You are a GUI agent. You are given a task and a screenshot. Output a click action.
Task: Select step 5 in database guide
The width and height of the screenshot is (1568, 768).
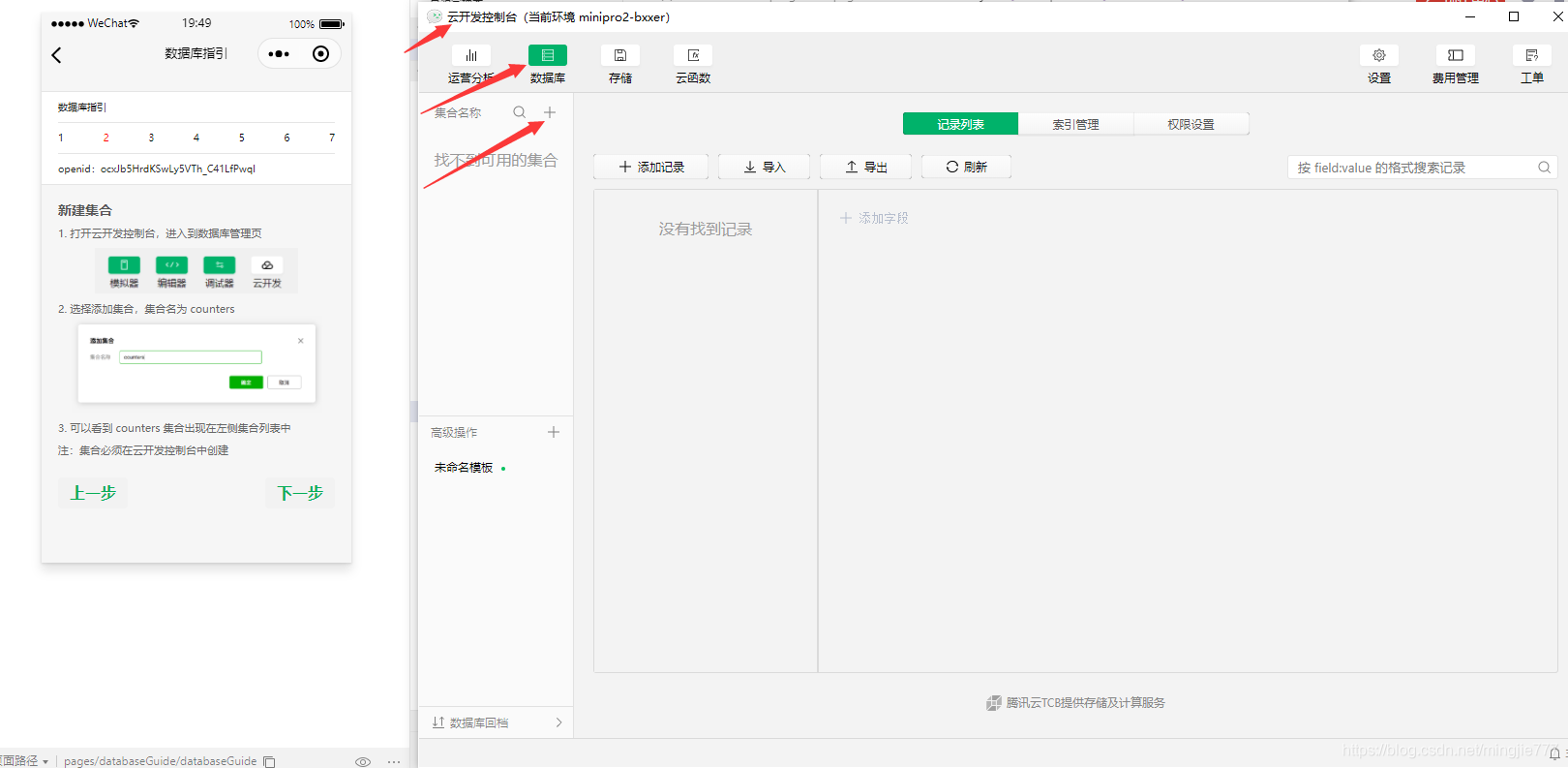(242, 138)
